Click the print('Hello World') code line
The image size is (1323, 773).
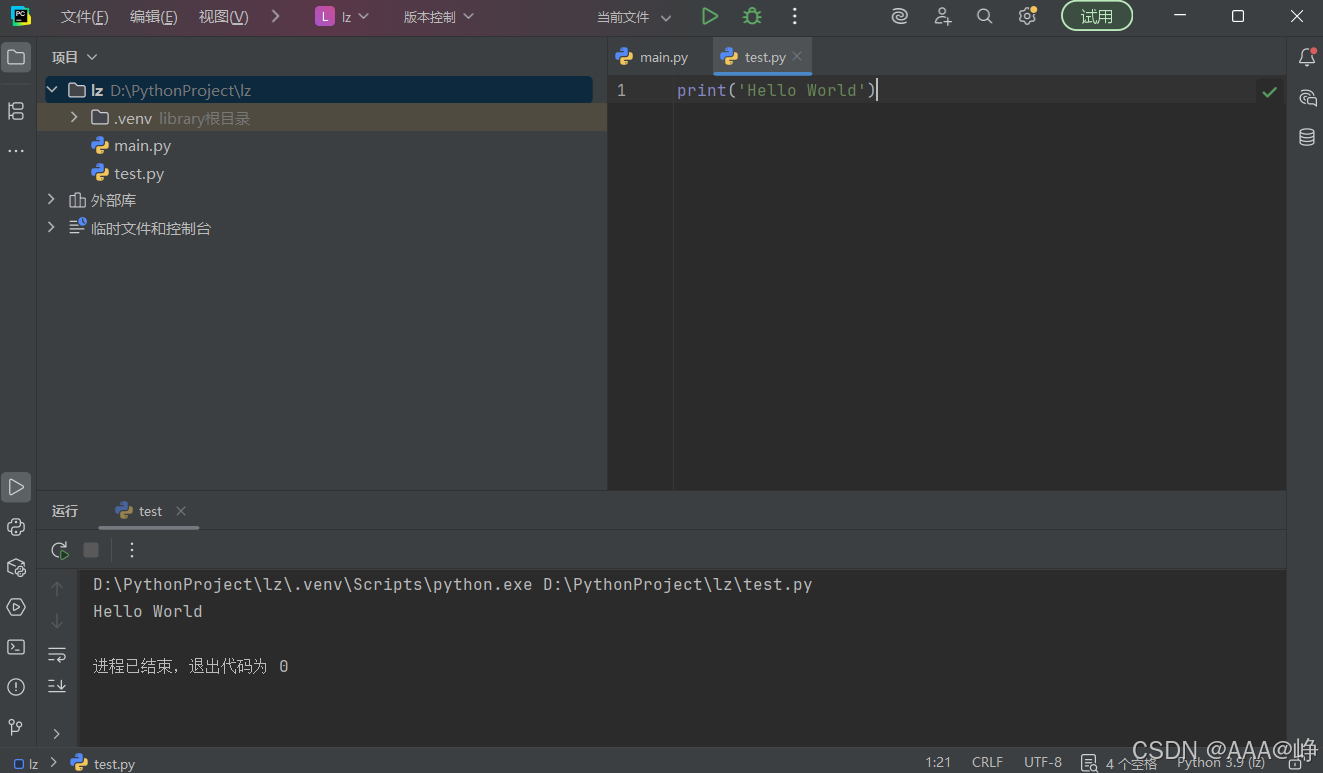pyautogui.click(x=776, y=90)
